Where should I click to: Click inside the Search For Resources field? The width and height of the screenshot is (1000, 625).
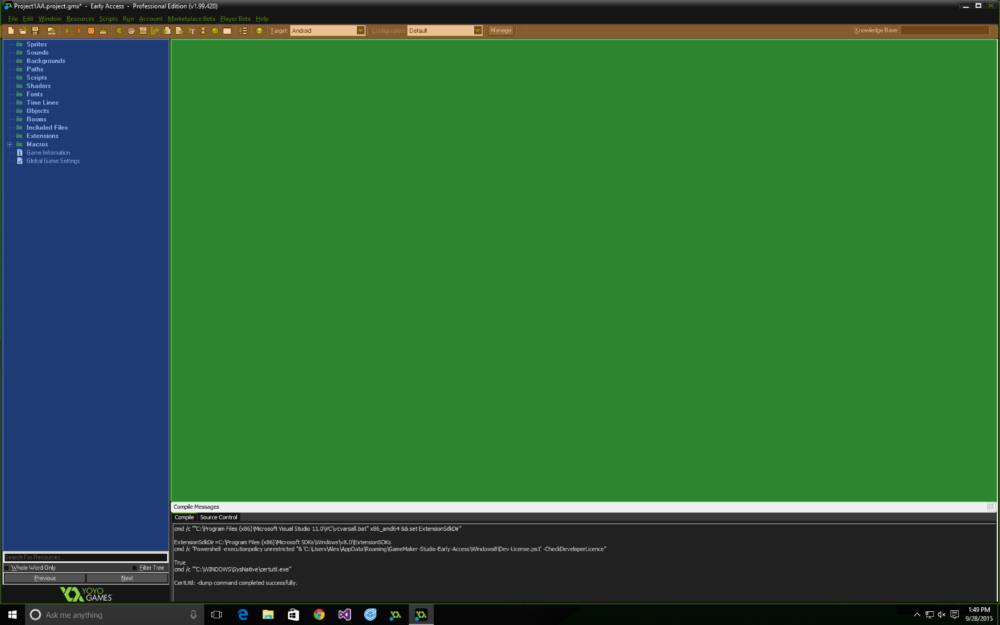pos(85,557)
